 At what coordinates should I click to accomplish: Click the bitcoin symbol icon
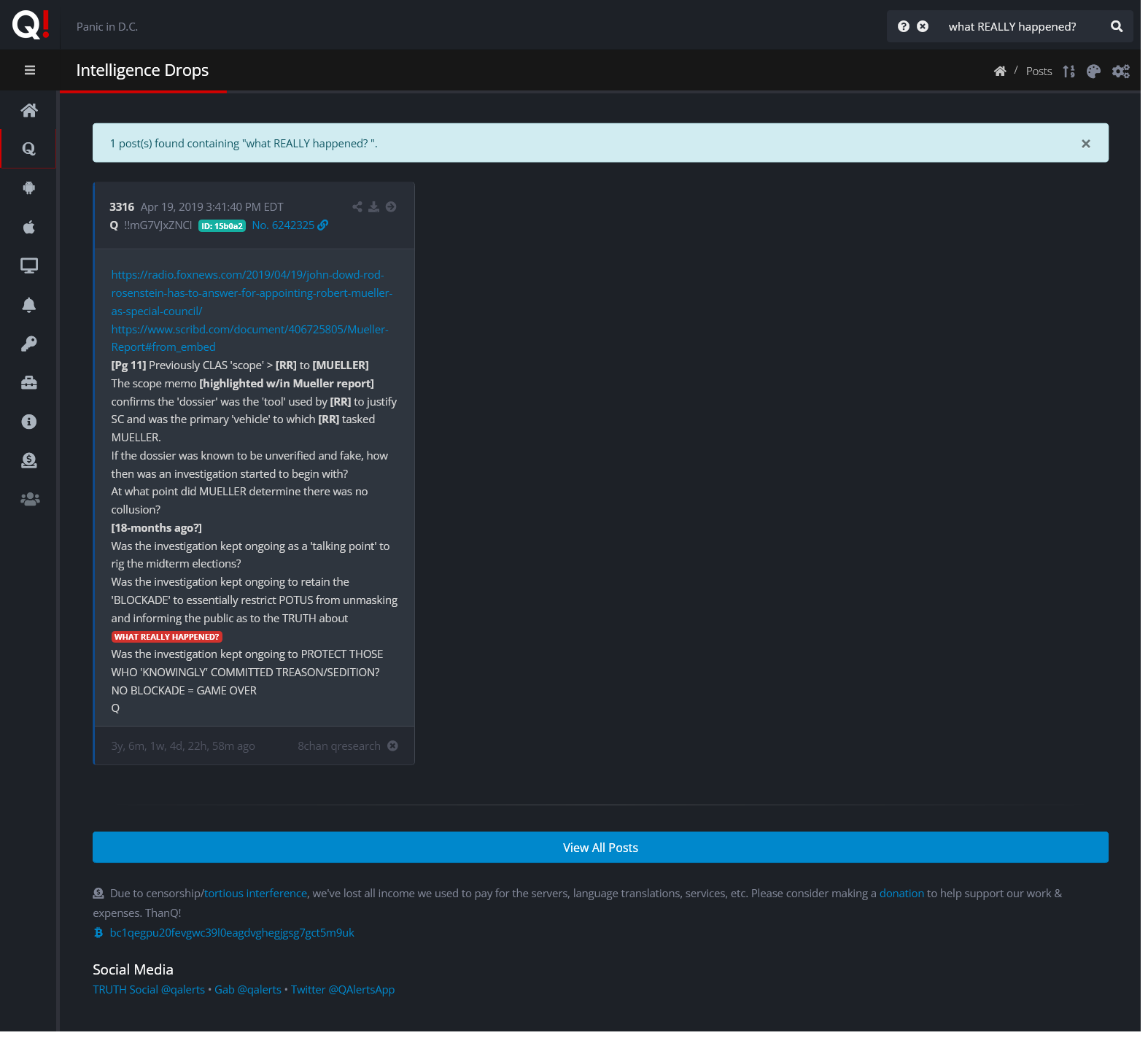point(98,932)
